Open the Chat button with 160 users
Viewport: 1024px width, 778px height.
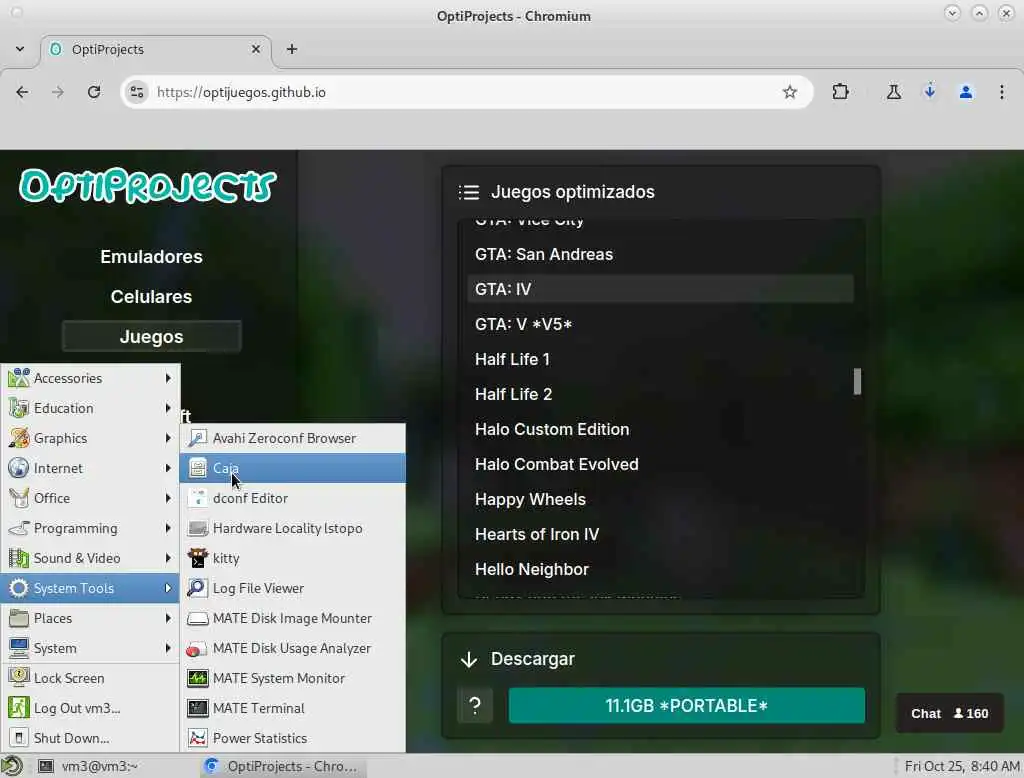pyautogui.click(x=950, y=713)
